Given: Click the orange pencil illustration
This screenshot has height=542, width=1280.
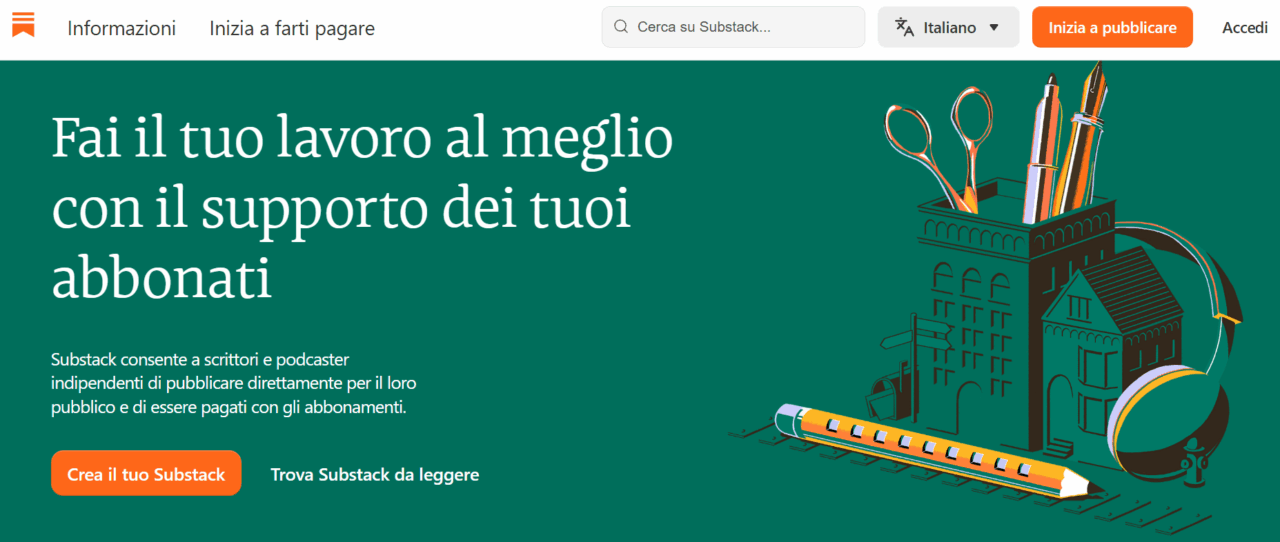Looking at the screenshot, I should pos(937,450).
